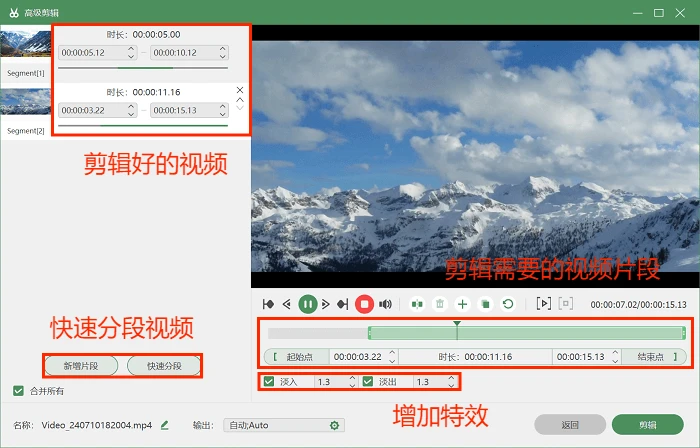The width and height of the screenshot is (700, 448).
Task: Toggle the 淡入 fade-in checkbox
Action: click(269, 382)
